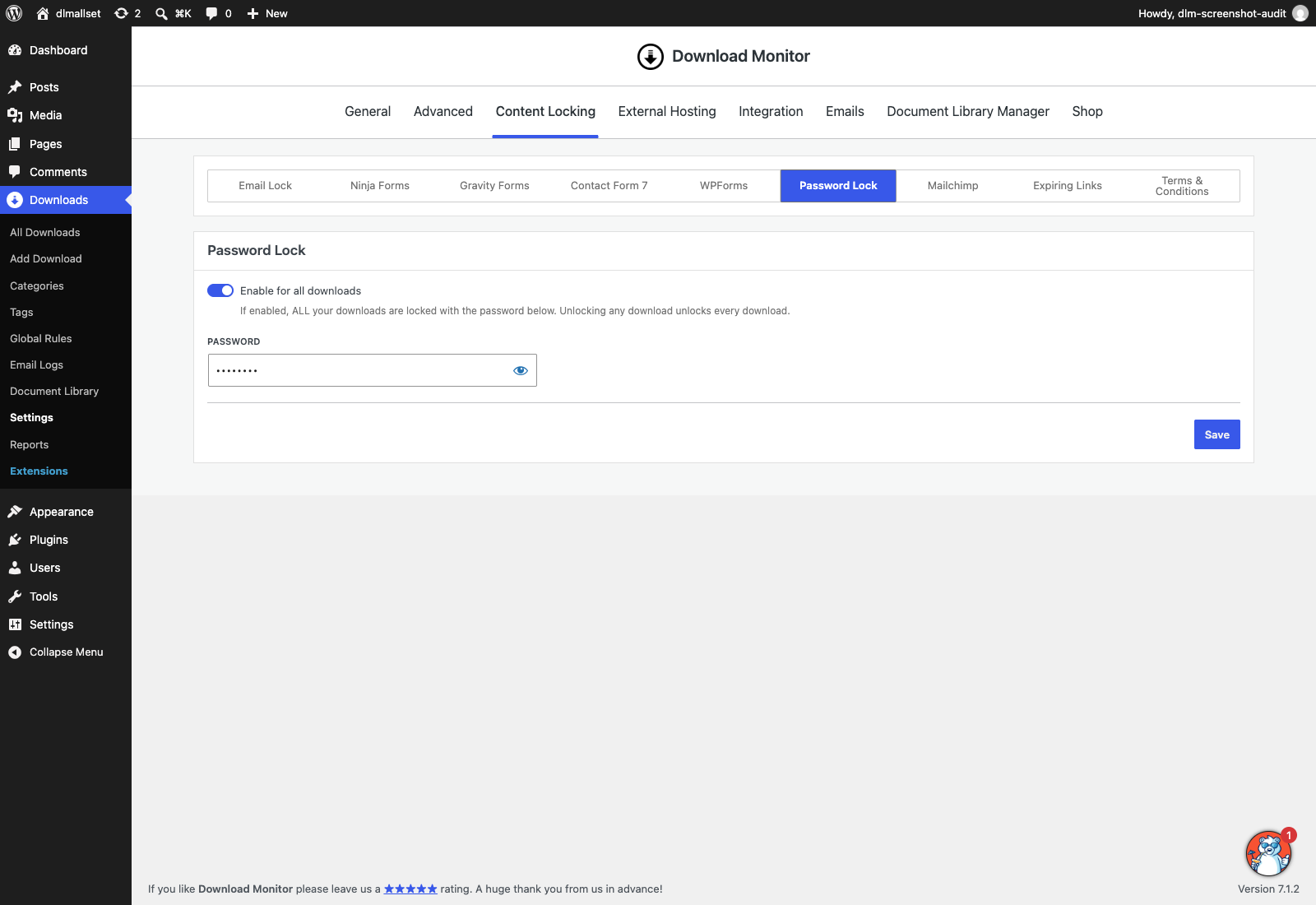Switch to the General settings tab

point(368,112)
